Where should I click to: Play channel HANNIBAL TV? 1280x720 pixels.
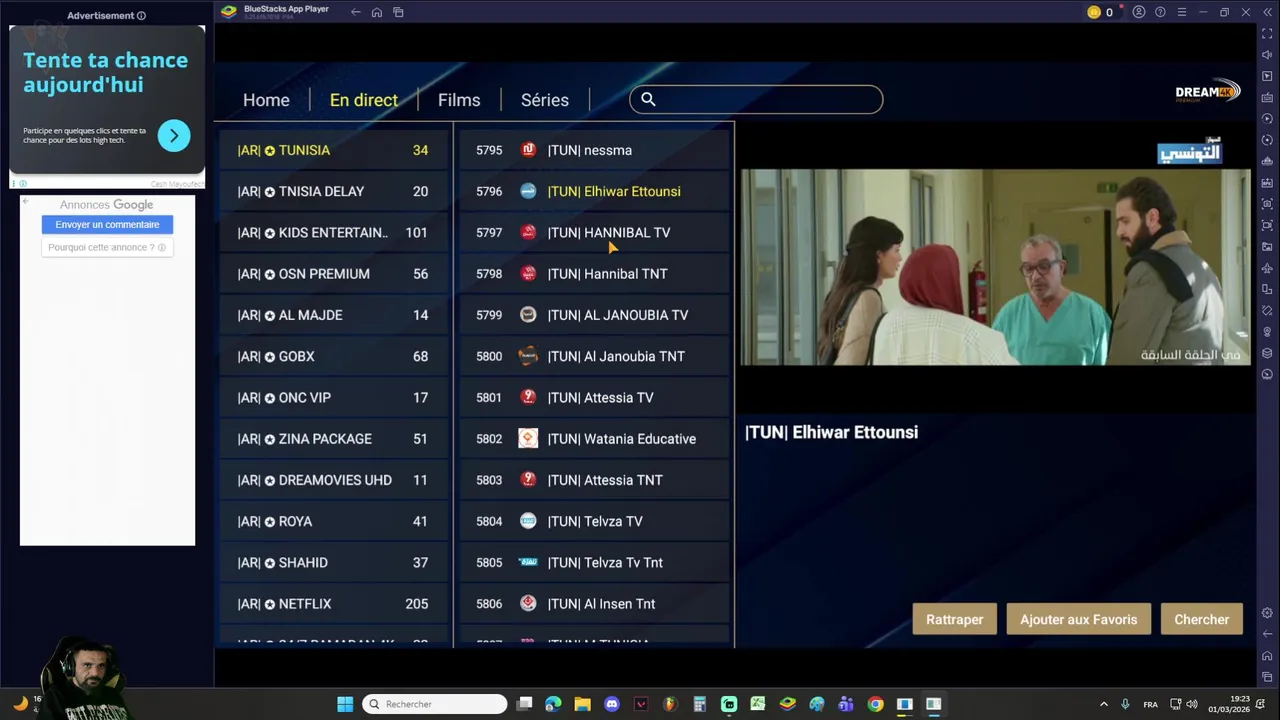pos(595,232)
